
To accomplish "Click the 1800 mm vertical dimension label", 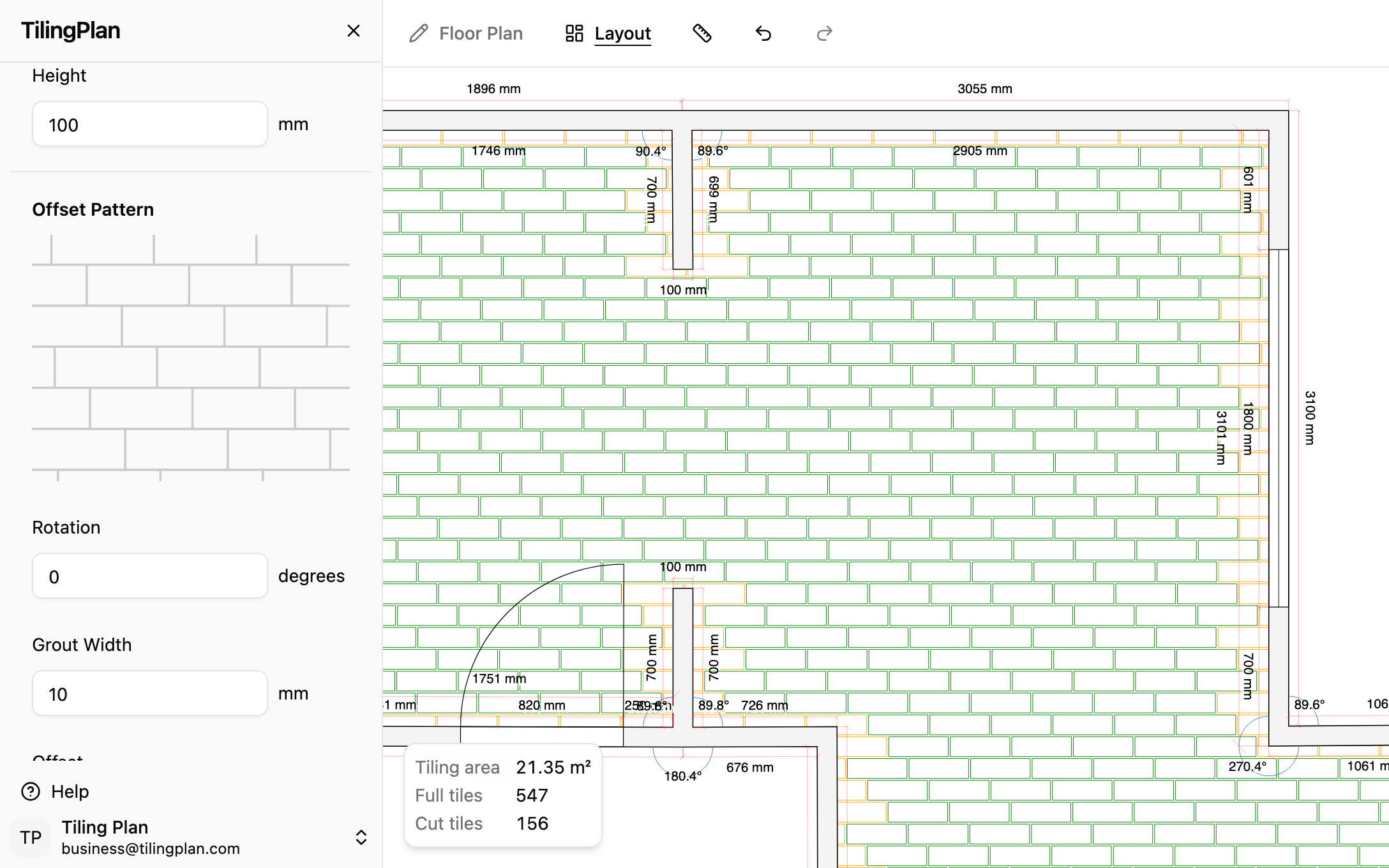I will [x=1249, y=428].
